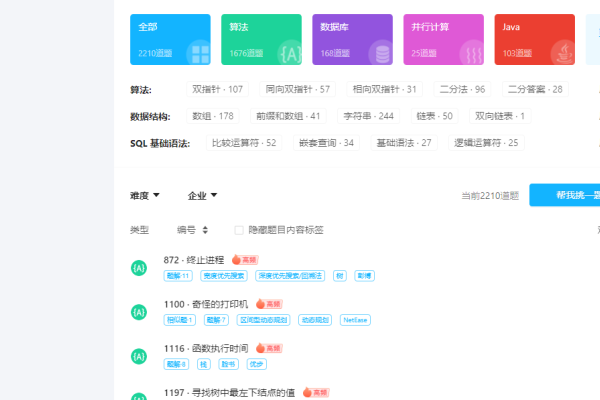Screen dimensions: 600x400
Task: Filter by 基础语法 · 27 tag
Action: [x=404, y=143]
